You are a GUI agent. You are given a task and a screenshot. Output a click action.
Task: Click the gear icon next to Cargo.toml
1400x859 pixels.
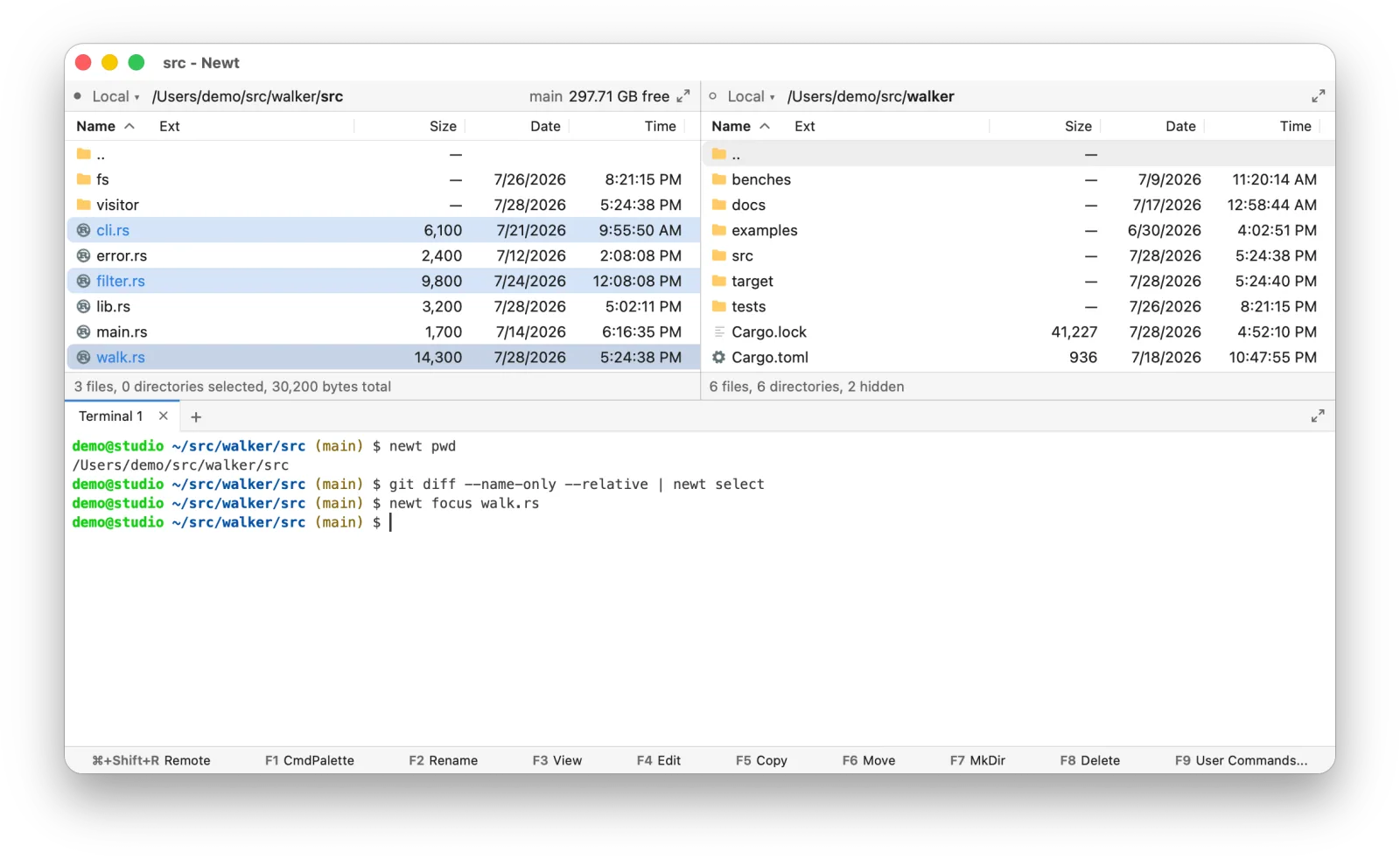pyautogui.click(x=718, y=357)
